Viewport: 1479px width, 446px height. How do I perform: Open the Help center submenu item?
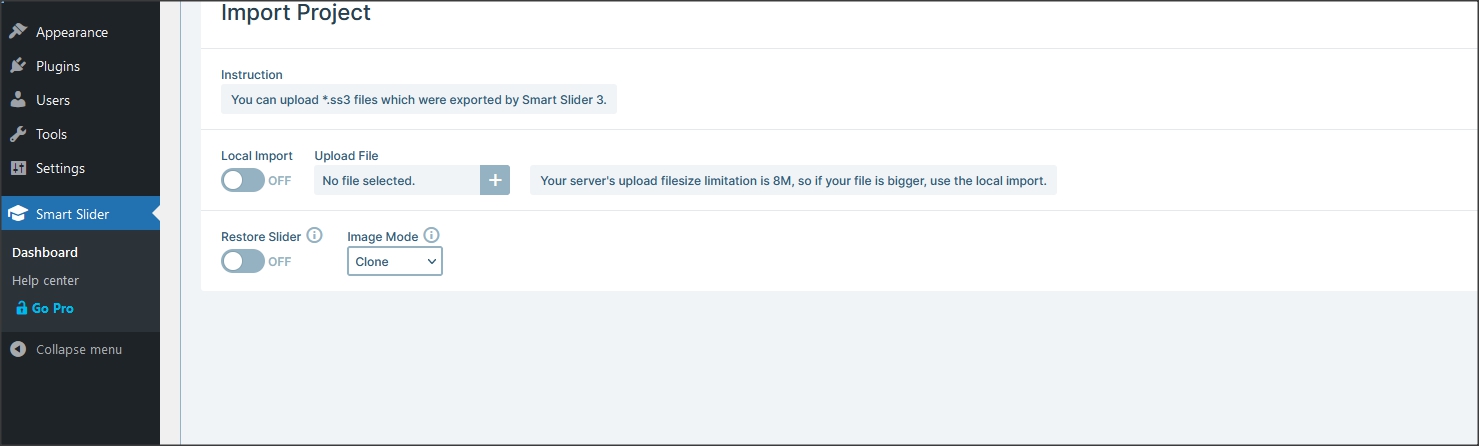tap(45, 281)
